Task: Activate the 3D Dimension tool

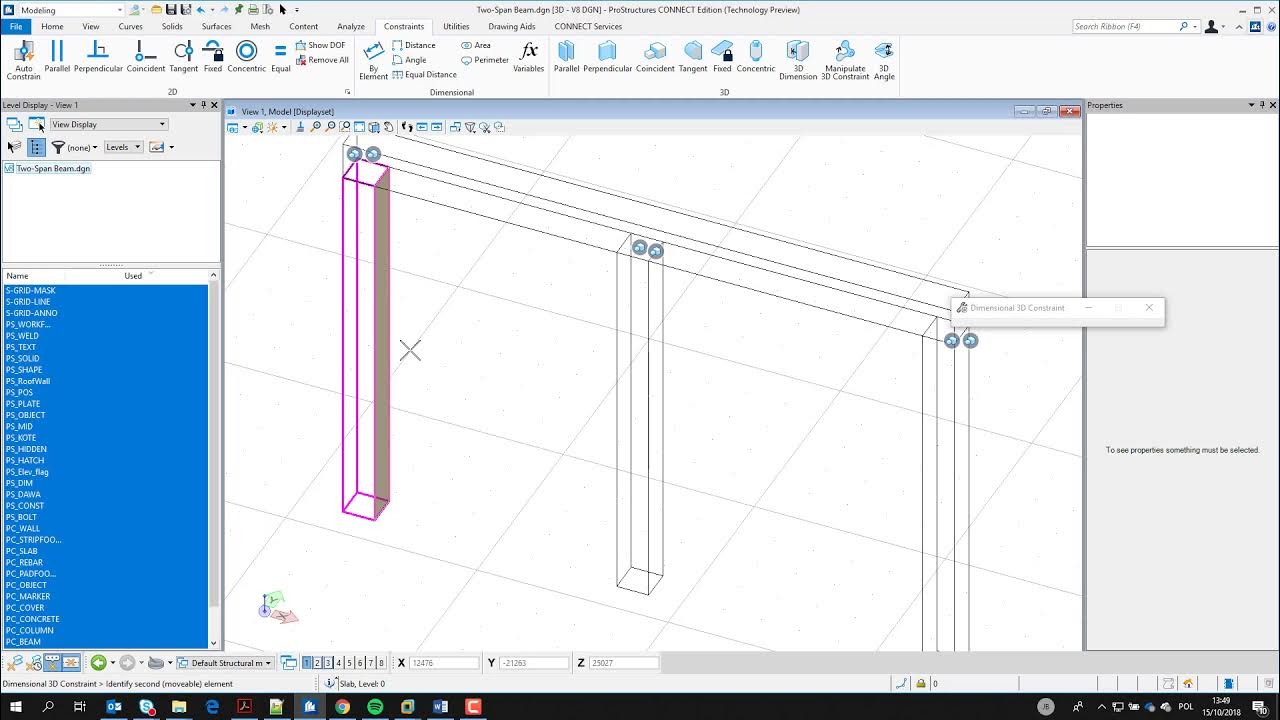Action: click(798, 61)
